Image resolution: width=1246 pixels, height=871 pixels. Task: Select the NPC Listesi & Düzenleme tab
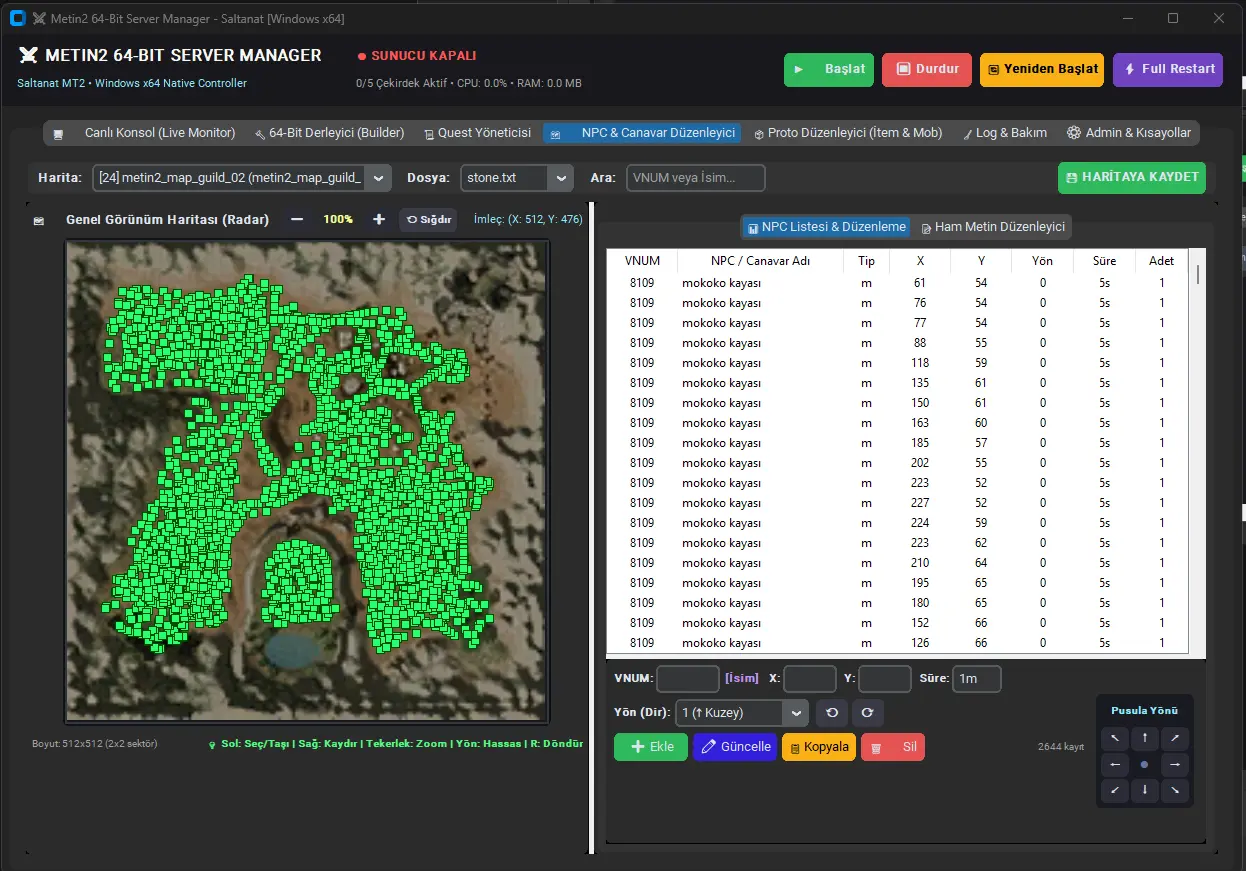(826, 227)
